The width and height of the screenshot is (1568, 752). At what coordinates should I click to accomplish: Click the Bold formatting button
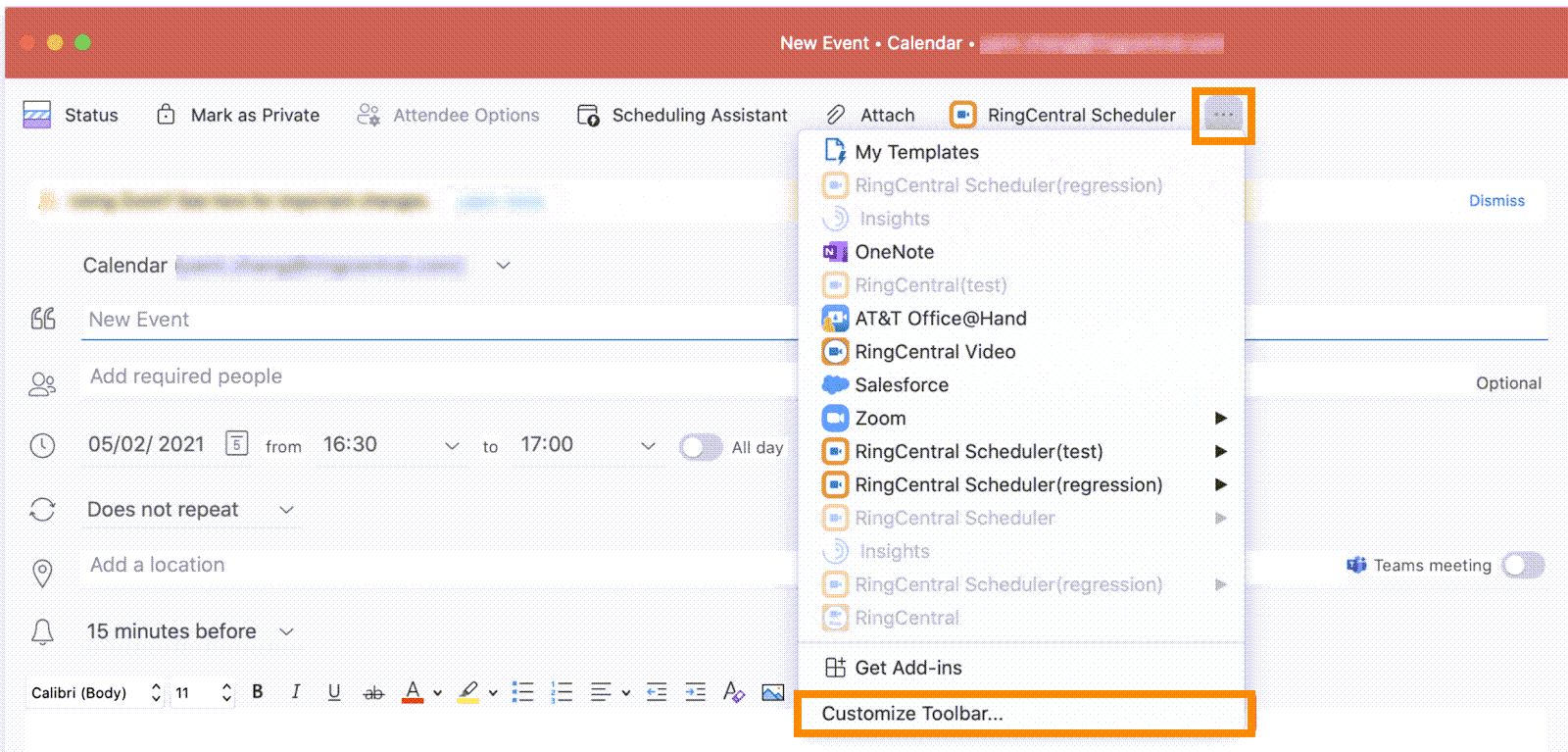coord(258,692)
